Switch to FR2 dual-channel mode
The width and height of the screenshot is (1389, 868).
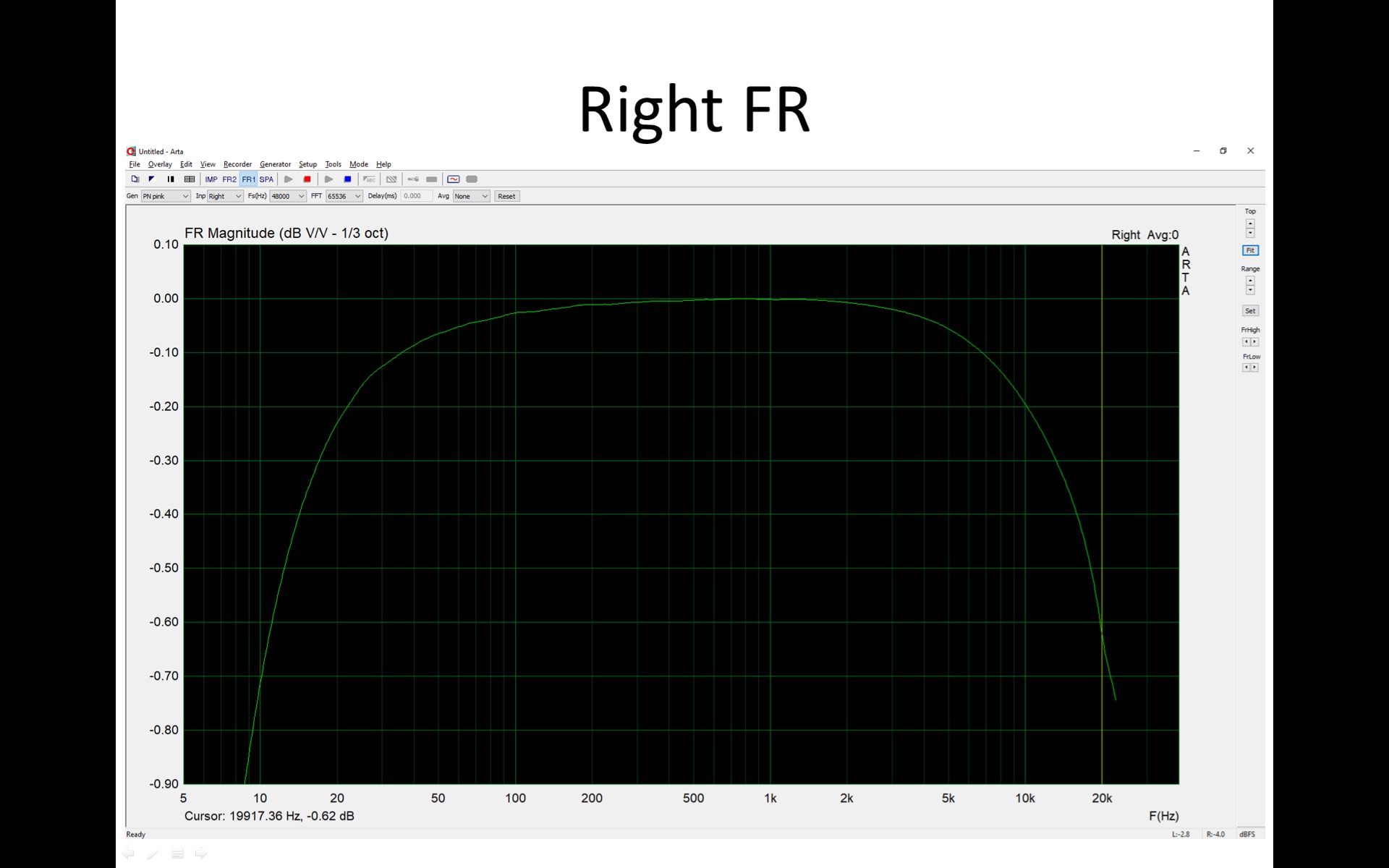(x=229, y=179)
